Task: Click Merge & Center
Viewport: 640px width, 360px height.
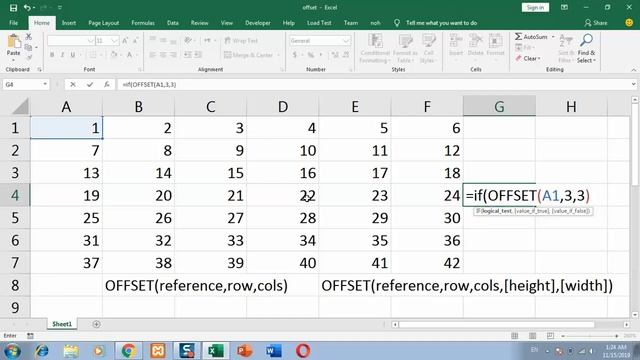Action: pyautogui.click(x=249, y=55)
